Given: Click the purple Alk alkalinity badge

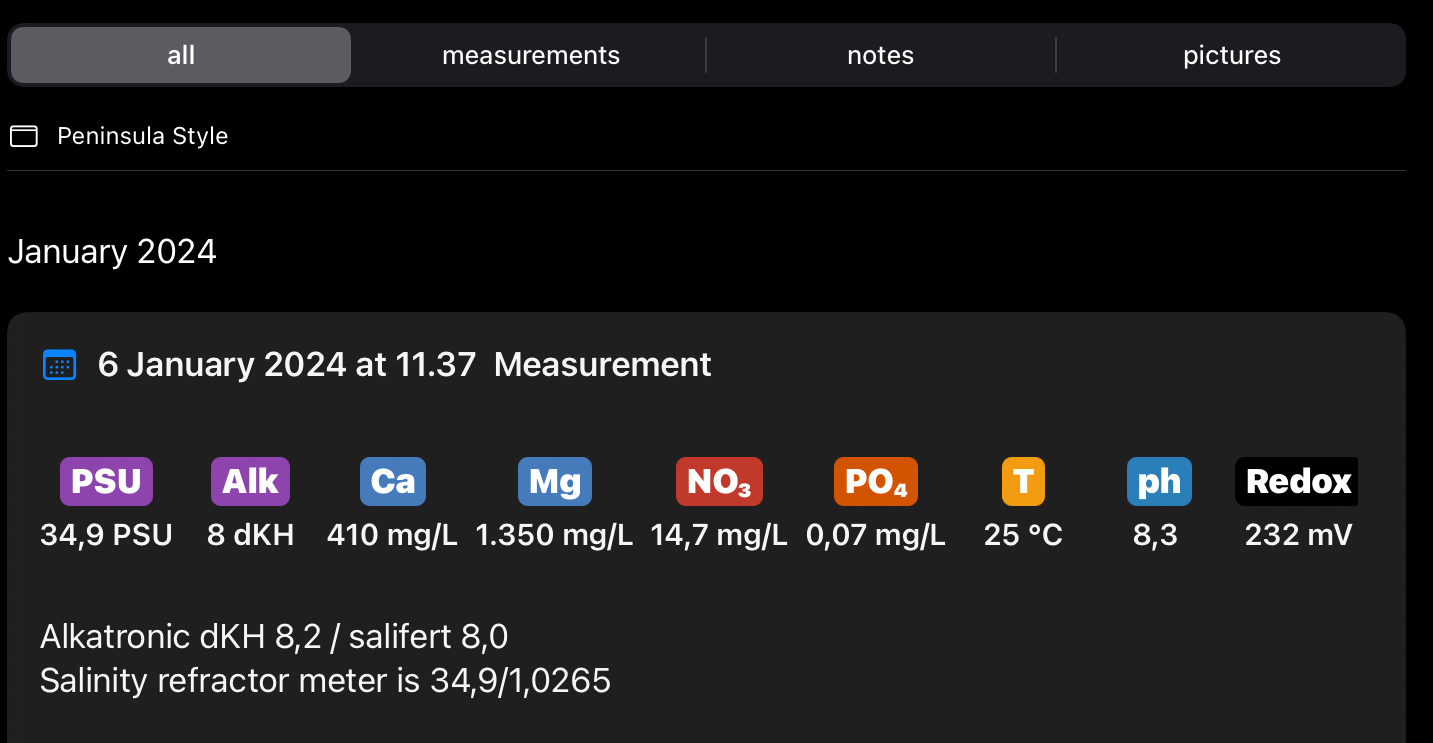Looking at the screenshot, I should coord(250,482).
